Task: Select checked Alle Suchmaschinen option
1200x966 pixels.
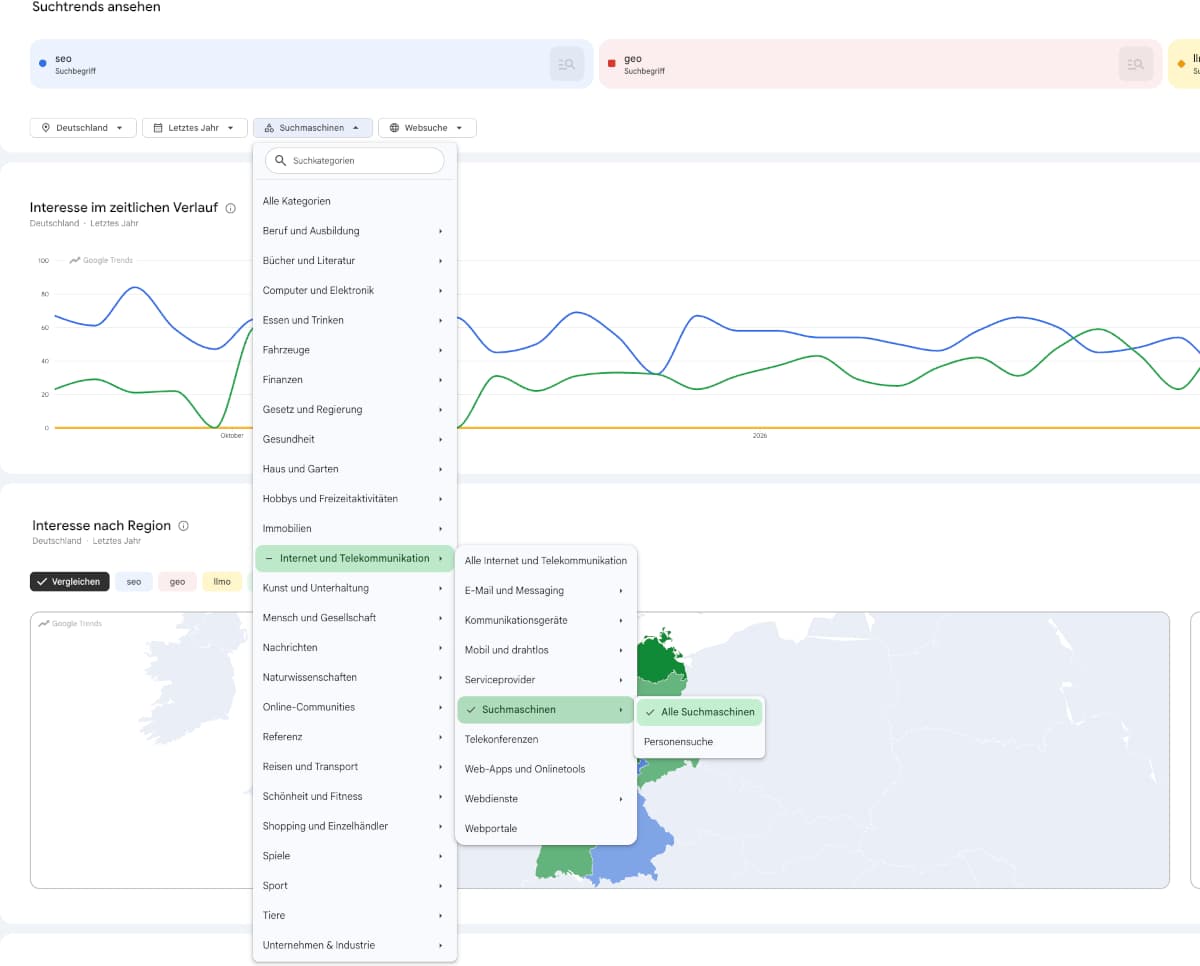Action: pos(700,712)
